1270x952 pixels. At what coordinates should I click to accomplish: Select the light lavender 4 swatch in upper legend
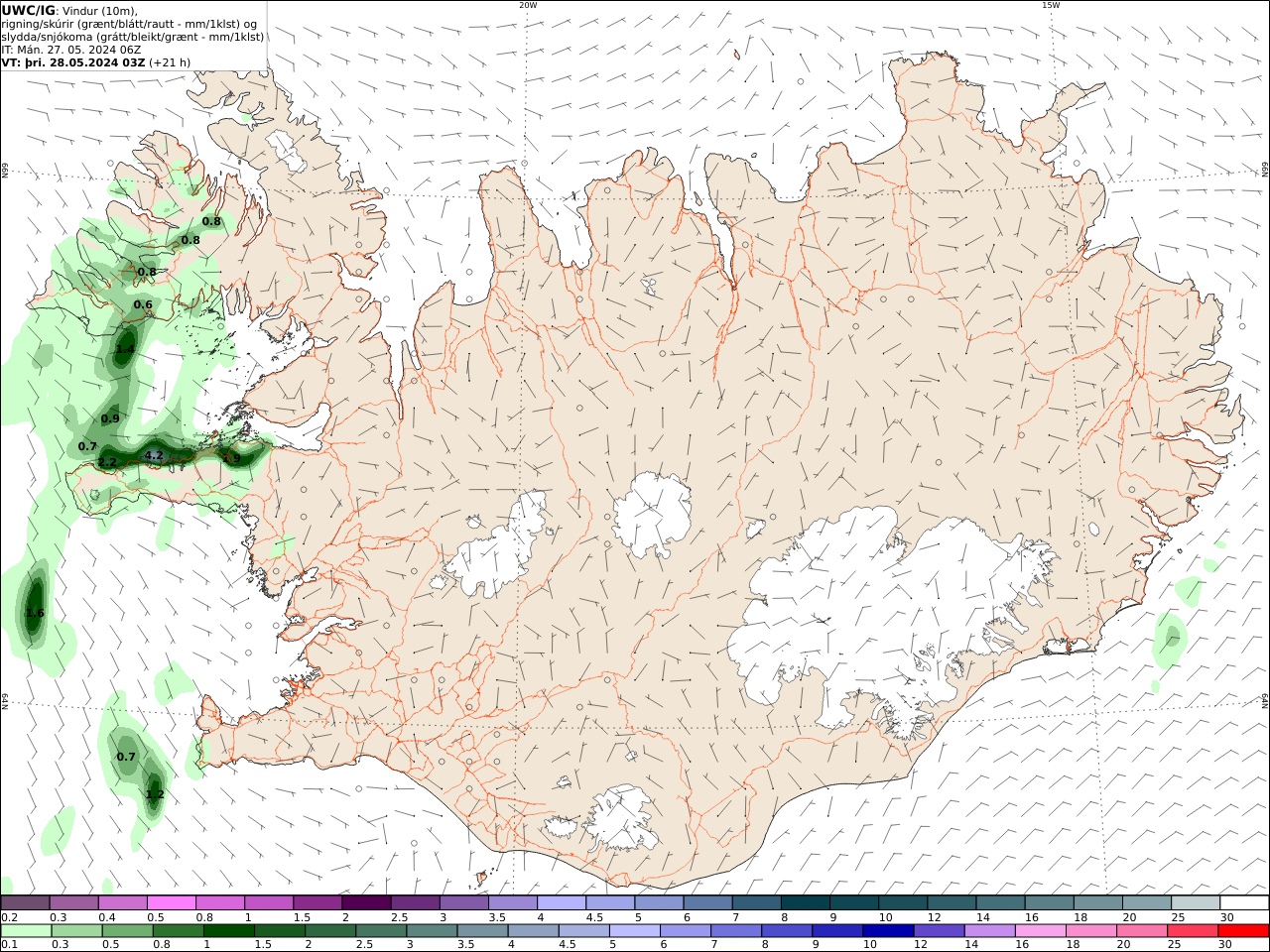(562, 902)
